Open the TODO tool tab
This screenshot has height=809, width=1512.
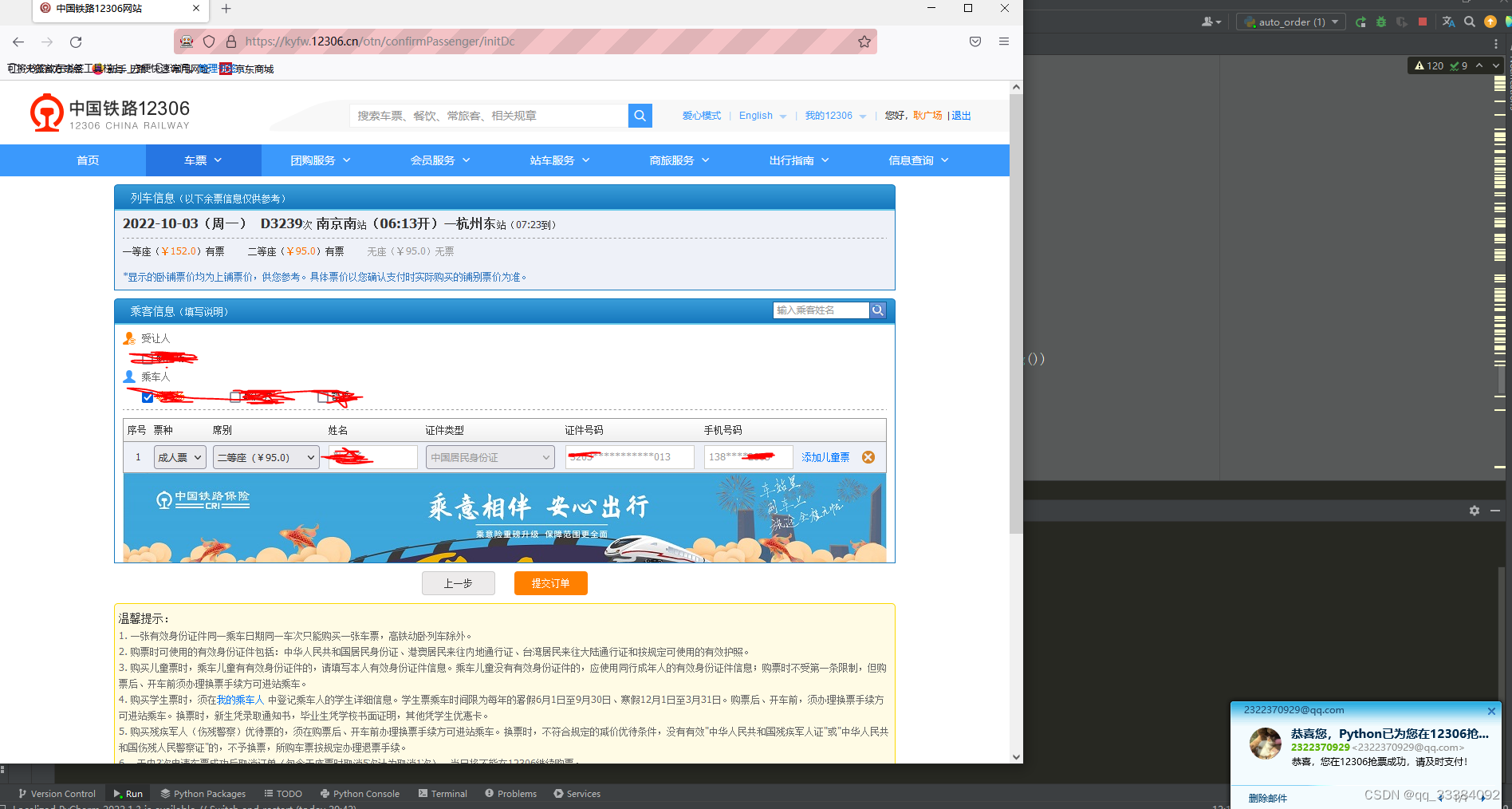283,794
